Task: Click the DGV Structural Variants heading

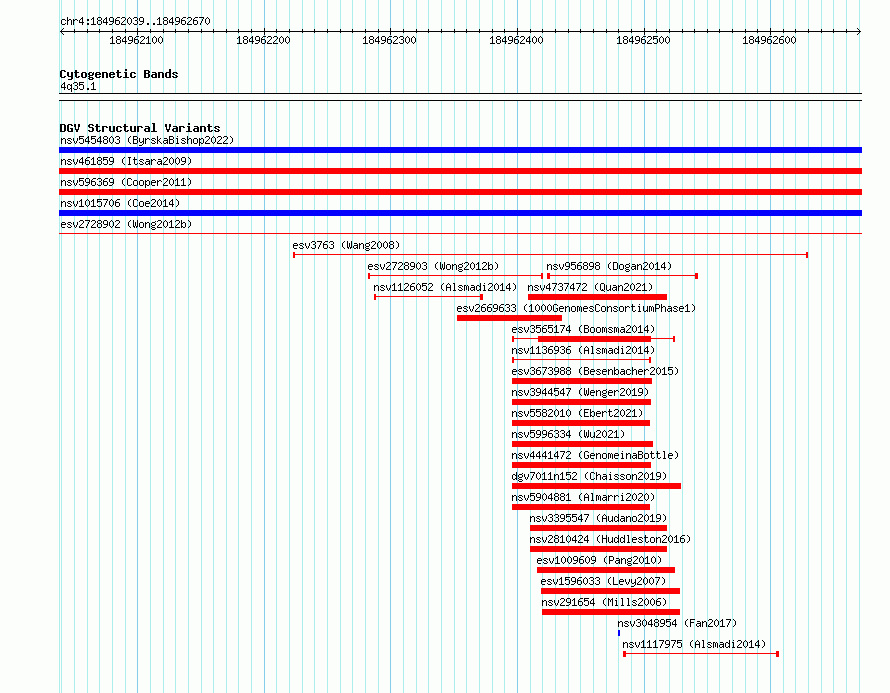Action: [x=140, y=128]
